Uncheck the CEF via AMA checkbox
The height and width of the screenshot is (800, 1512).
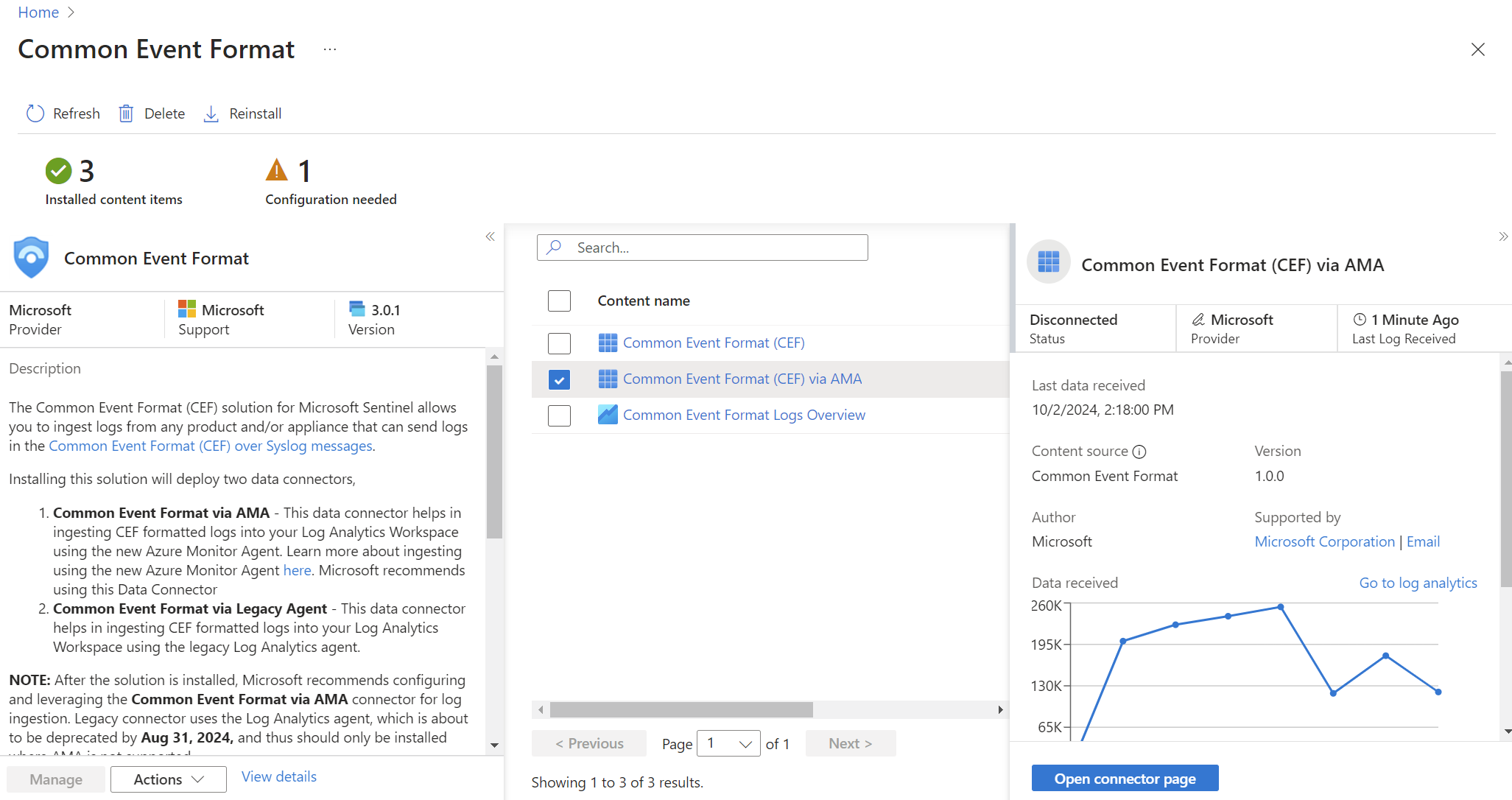click(559, 379)
